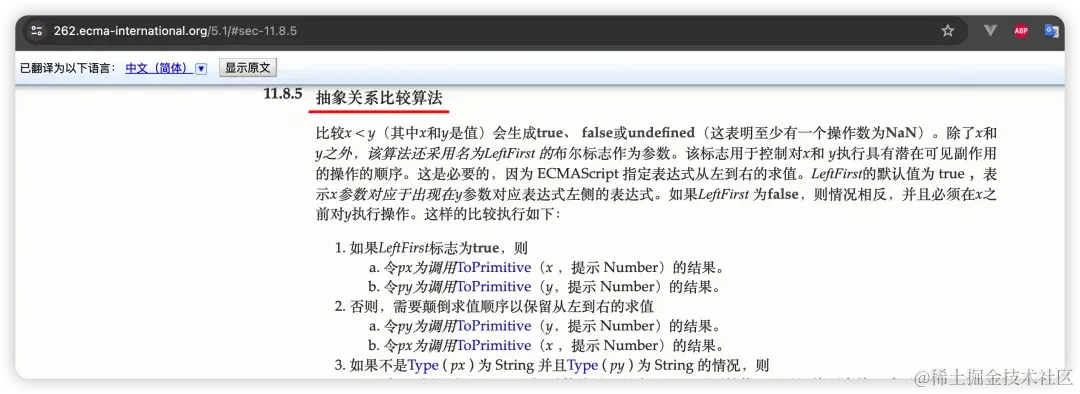Open the ABP Adblock Plus extension
Screen dimensions: 1080x394
(1021, 31)
